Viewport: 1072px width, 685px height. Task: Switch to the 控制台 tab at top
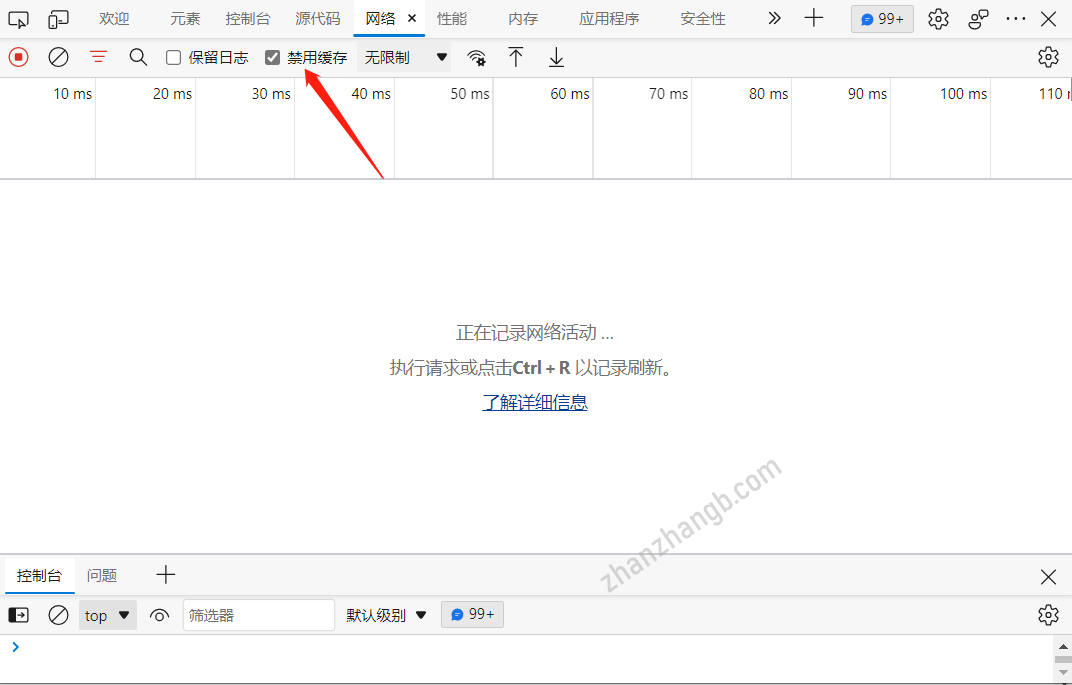(x=247, y=19)
